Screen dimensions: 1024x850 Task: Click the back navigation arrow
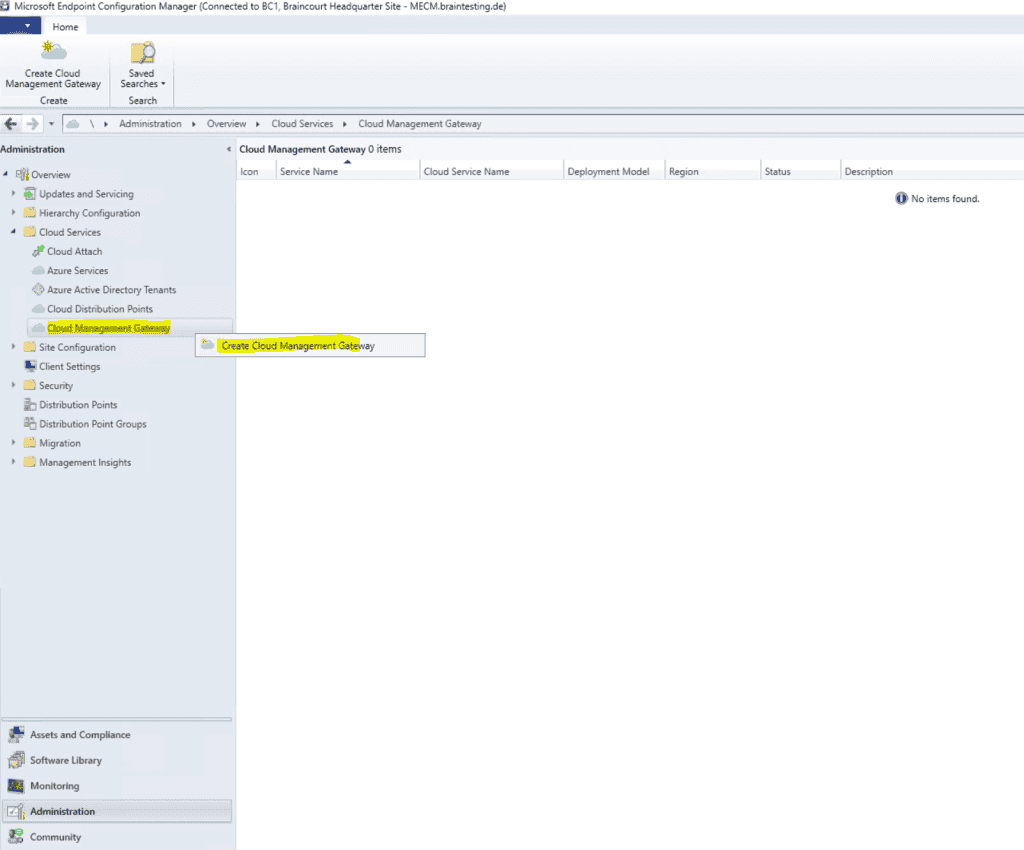tap(10, 123)
